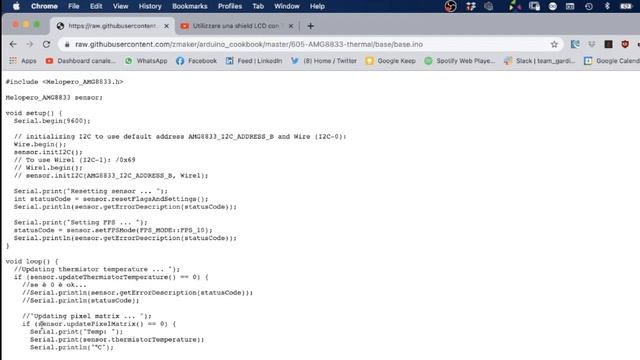Click the Bluetooth menu bar icon
Viewport: 640px width, 360px height.
(x=607, y=6)
